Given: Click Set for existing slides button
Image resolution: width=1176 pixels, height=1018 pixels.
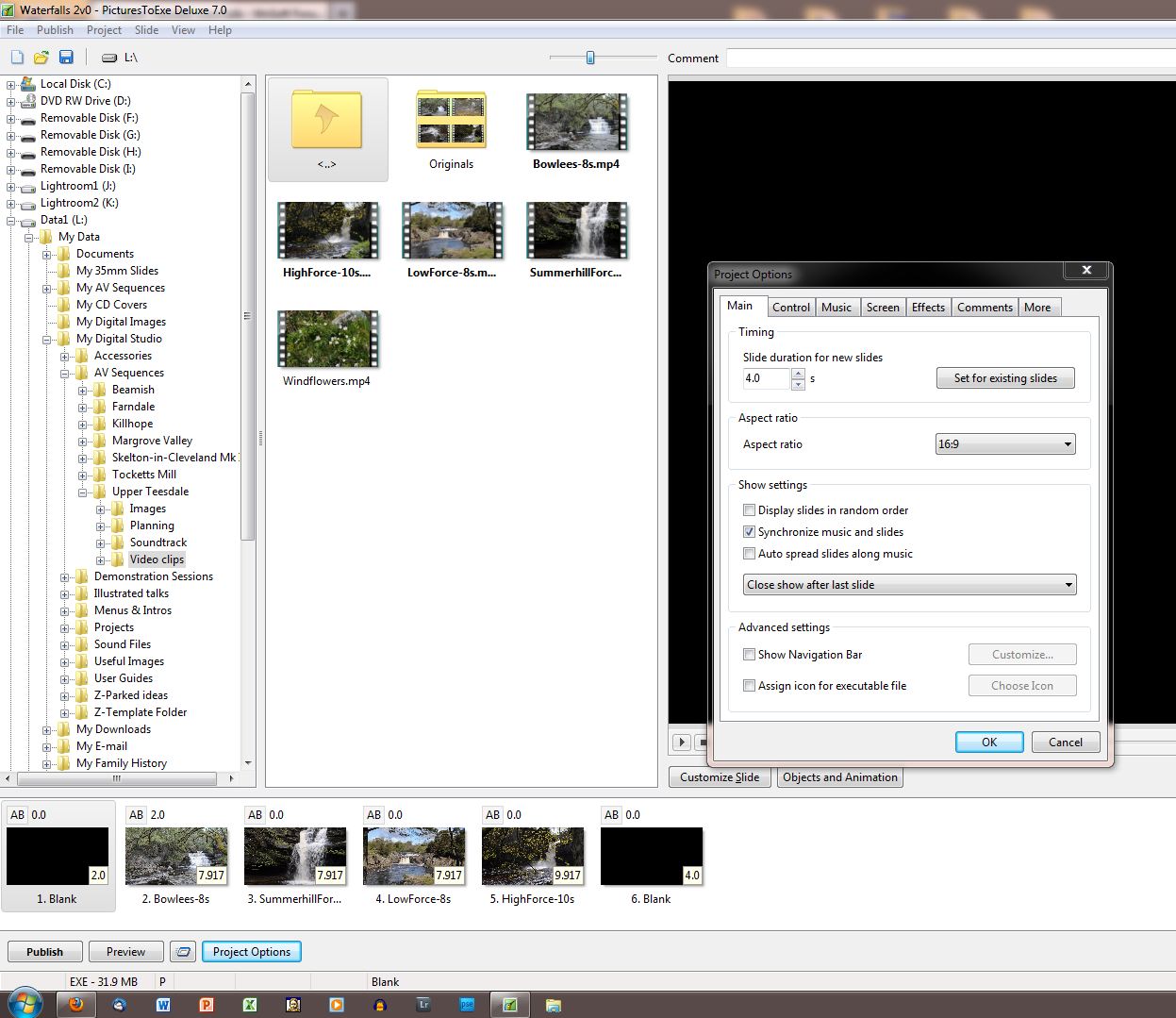Looking at the screenshot, I should tap(1004, 378).
